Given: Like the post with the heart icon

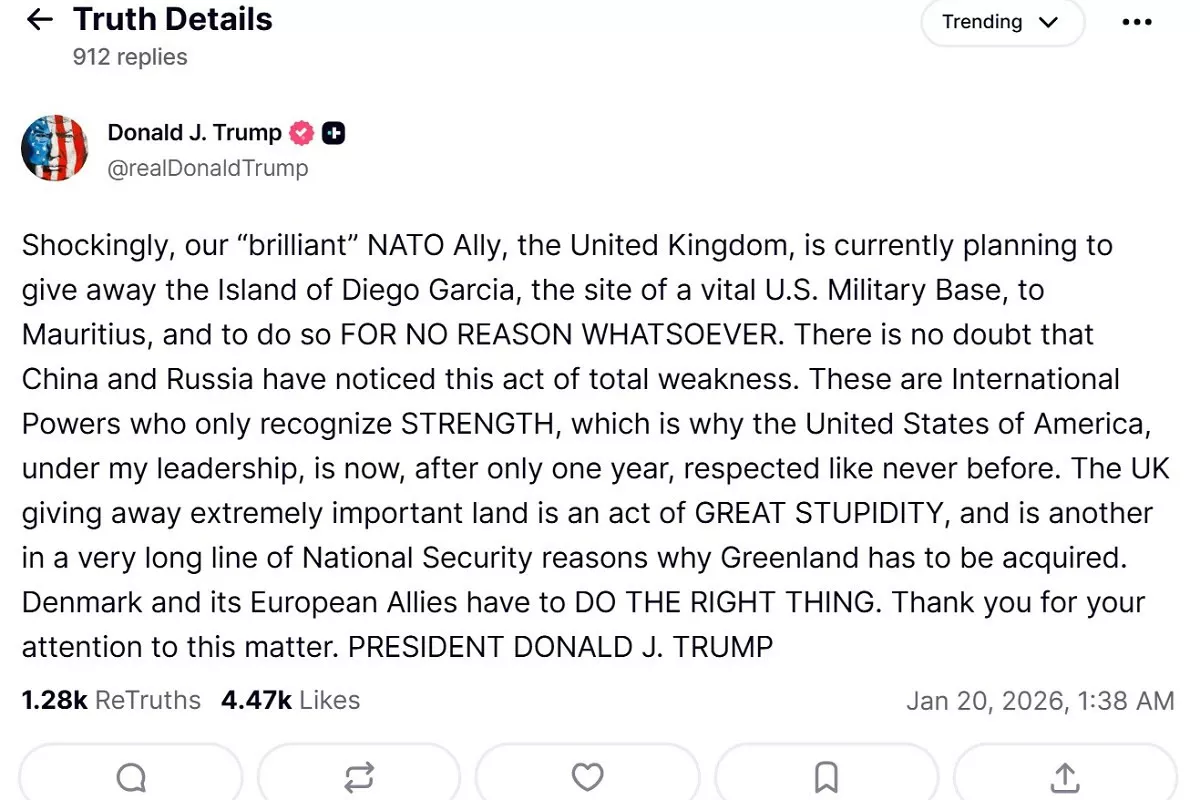Looking at the screenshot, I should click(x=587, y=776).
